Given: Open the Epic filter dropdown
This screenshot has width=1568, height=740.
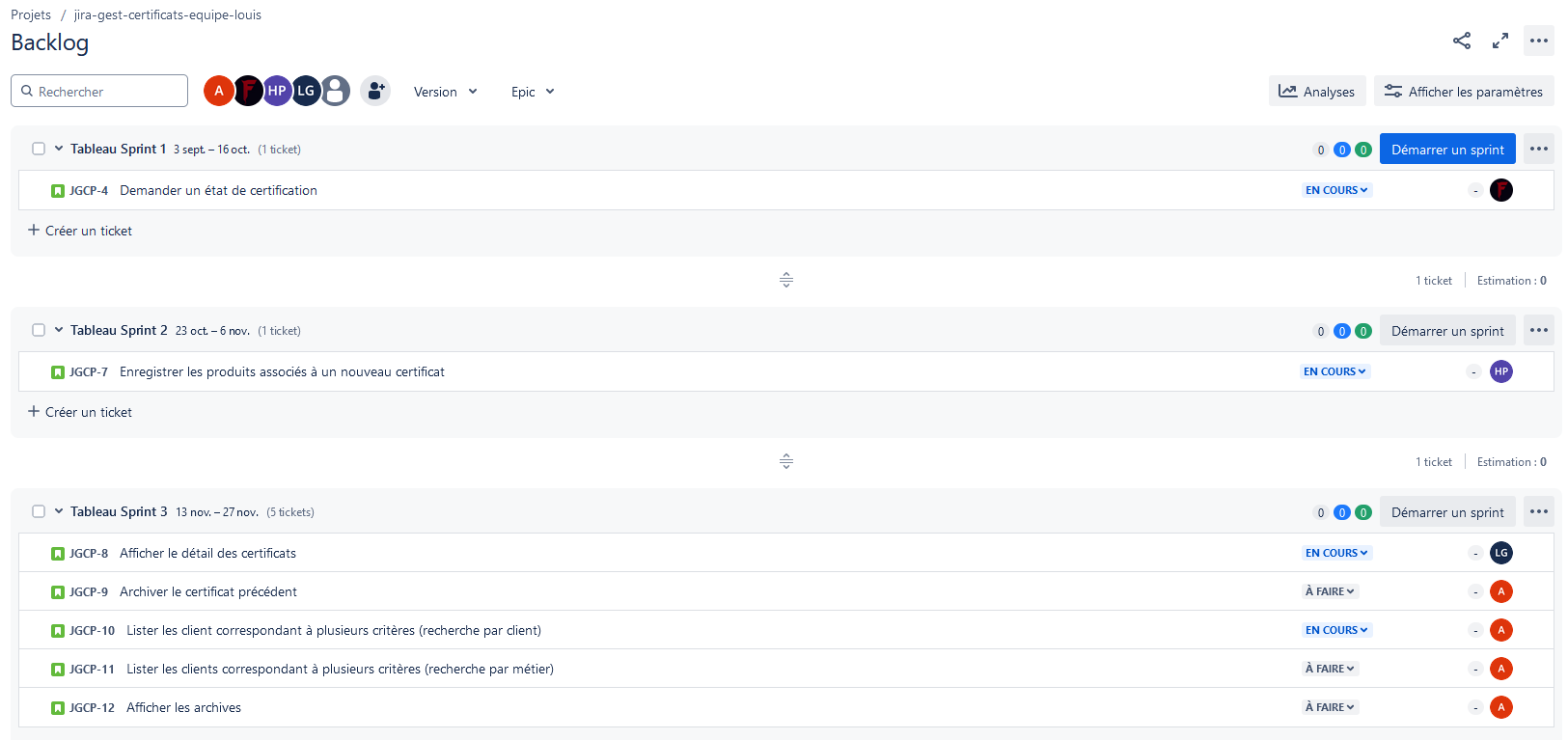Looking at the screenshot, I should pos(533,92).
